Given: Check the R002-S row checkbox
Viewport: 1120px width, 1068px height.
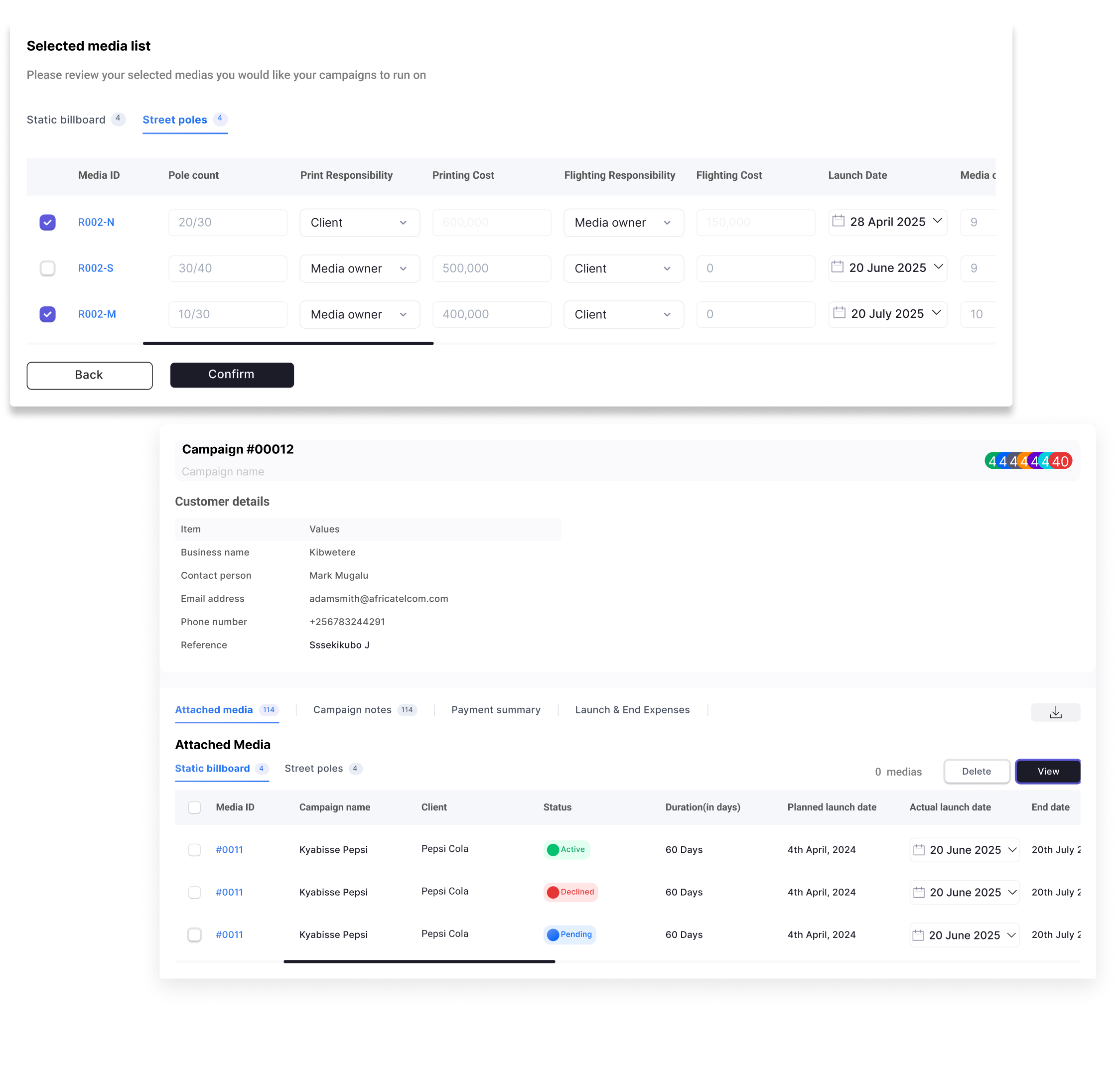Looking at the screenshot, I should click(48, 268).
